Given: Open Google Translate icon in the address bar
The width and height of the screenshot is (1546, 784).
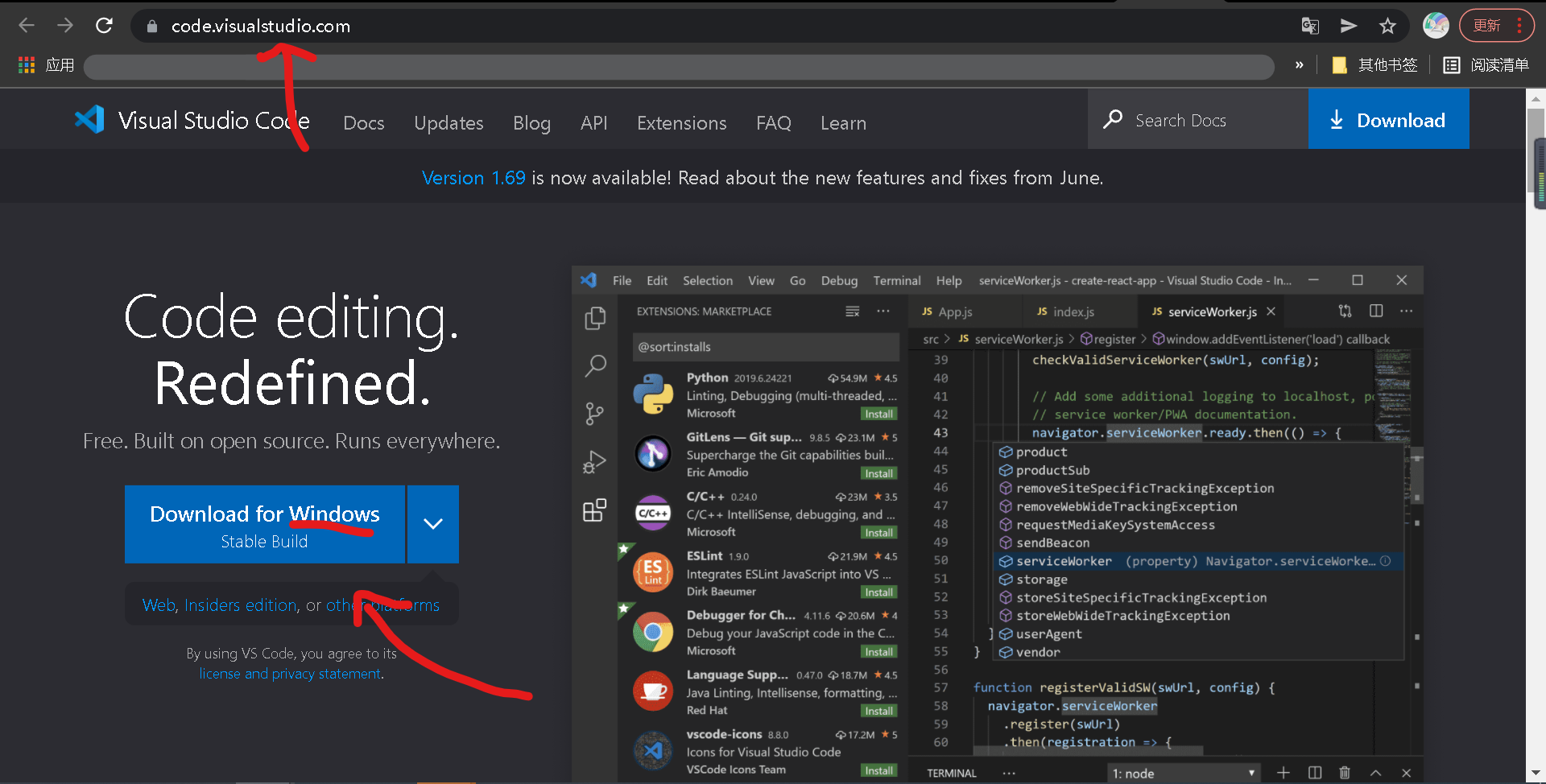Looking at the screenshot, I should 1309,26.
